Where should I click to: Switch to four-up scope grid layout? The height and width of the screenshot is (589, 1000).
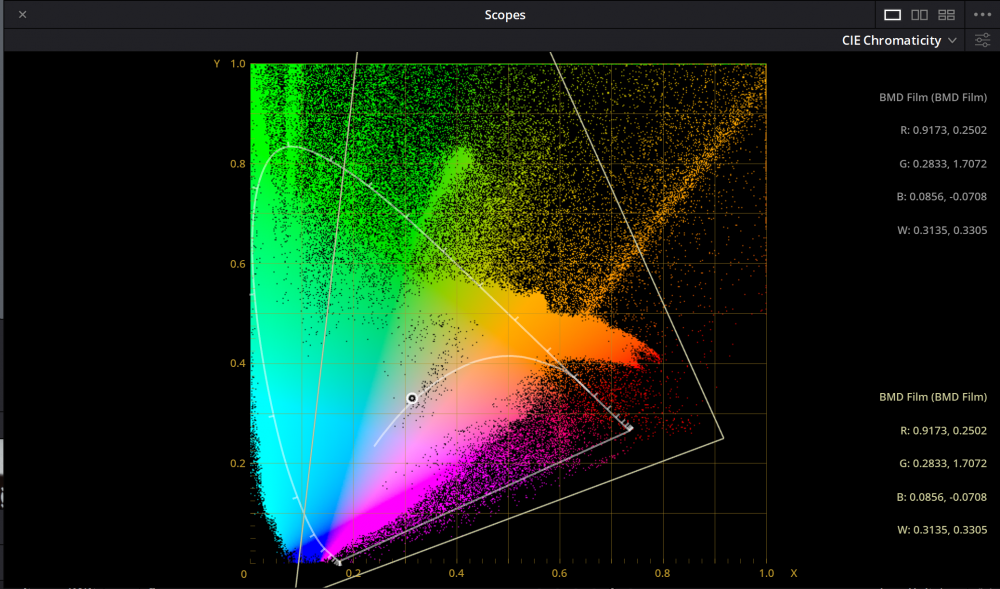click(x=946, y=15)
